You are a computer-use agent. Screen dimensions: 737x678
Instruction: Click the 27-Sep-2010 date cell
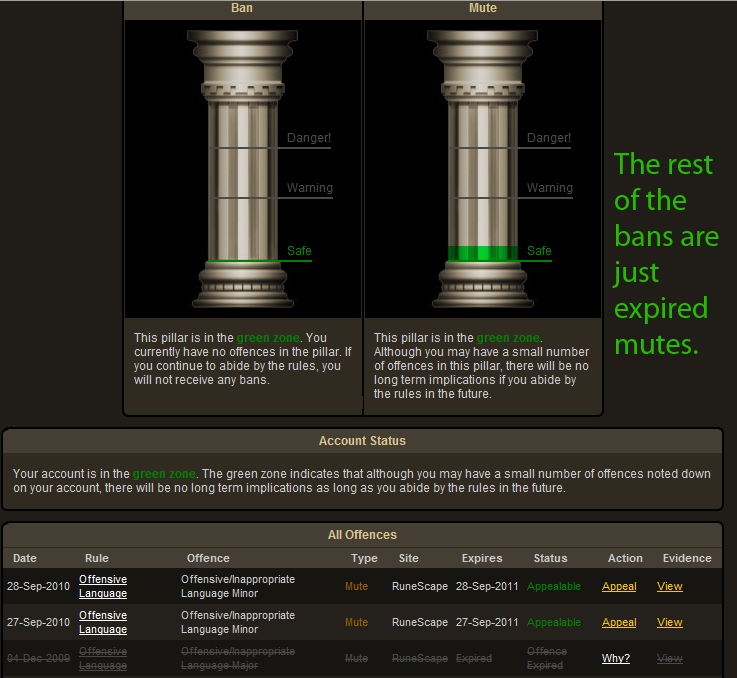[x=38, y=622]
